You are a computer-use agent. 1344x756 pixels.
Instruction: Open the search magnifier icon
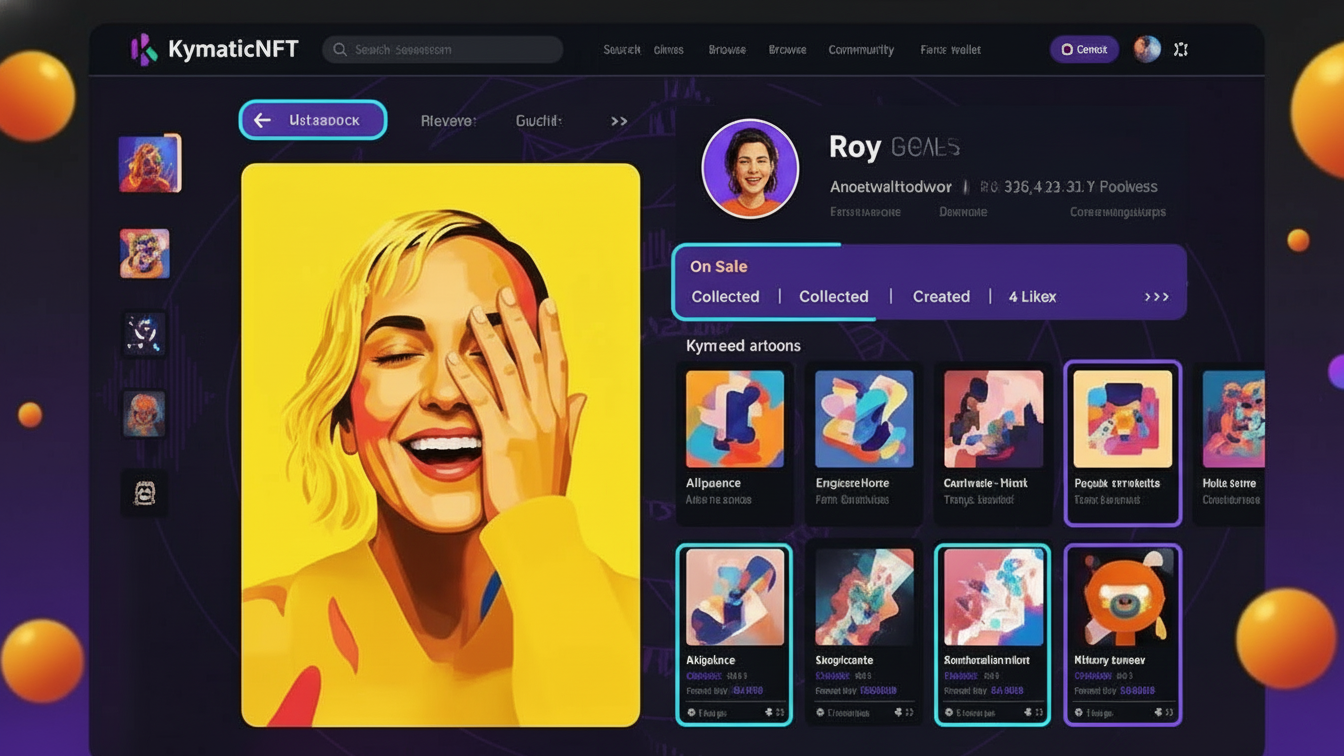(x=339, y=48)
